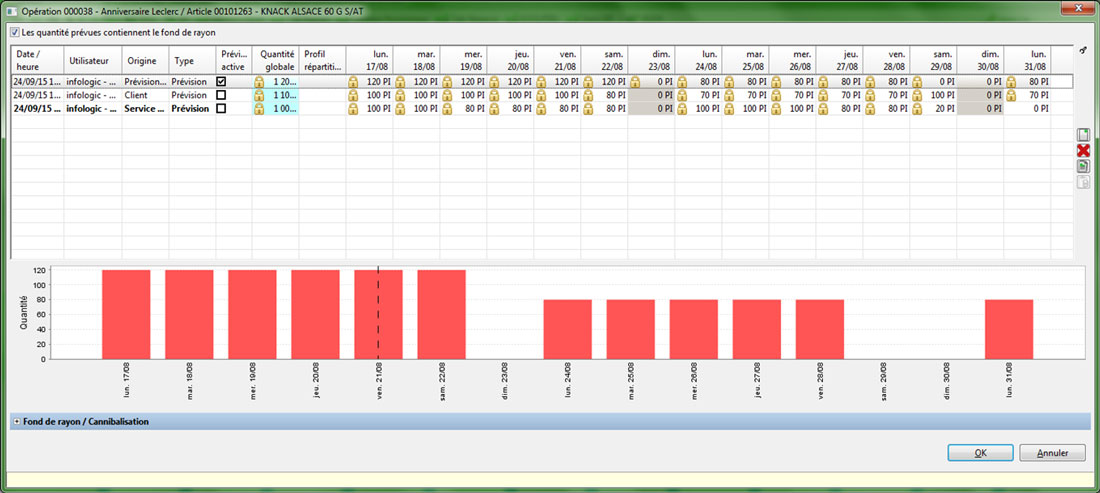Click the Date / heure column header
1100x493 pixels.
[38, 60]
